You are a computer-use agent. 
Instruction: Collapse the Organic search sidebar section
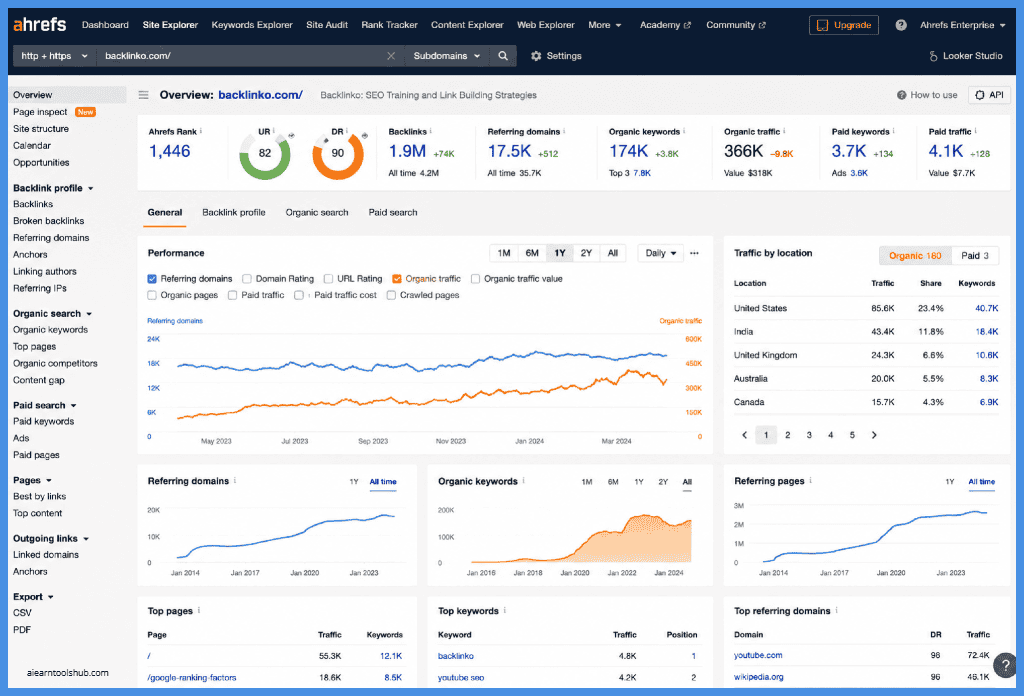pyautogui.click(x=52, y=313)
